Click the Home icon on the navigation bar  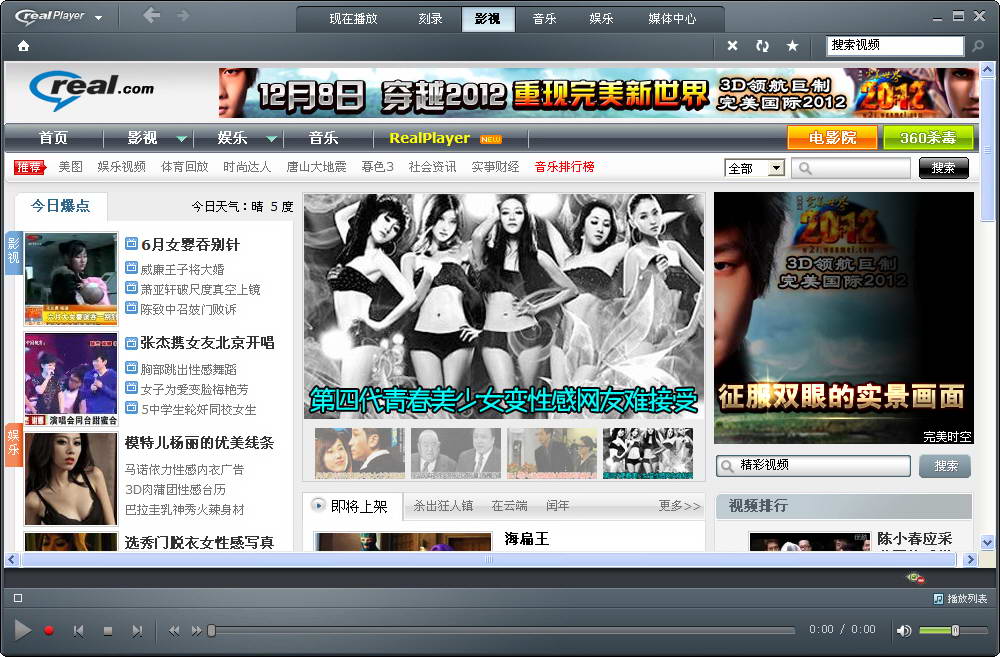click(x=22, y=45)
